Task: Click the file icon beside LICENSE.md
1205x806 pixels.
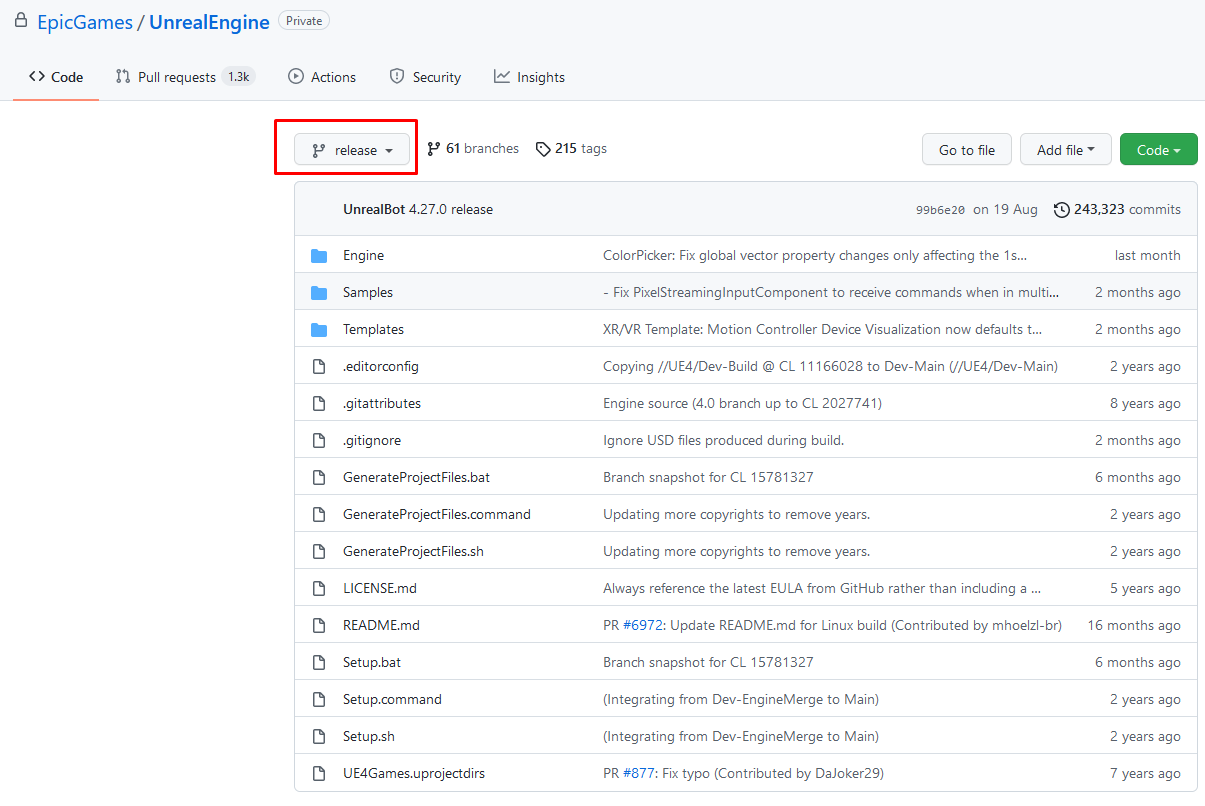Action: [x=319, y=589]
